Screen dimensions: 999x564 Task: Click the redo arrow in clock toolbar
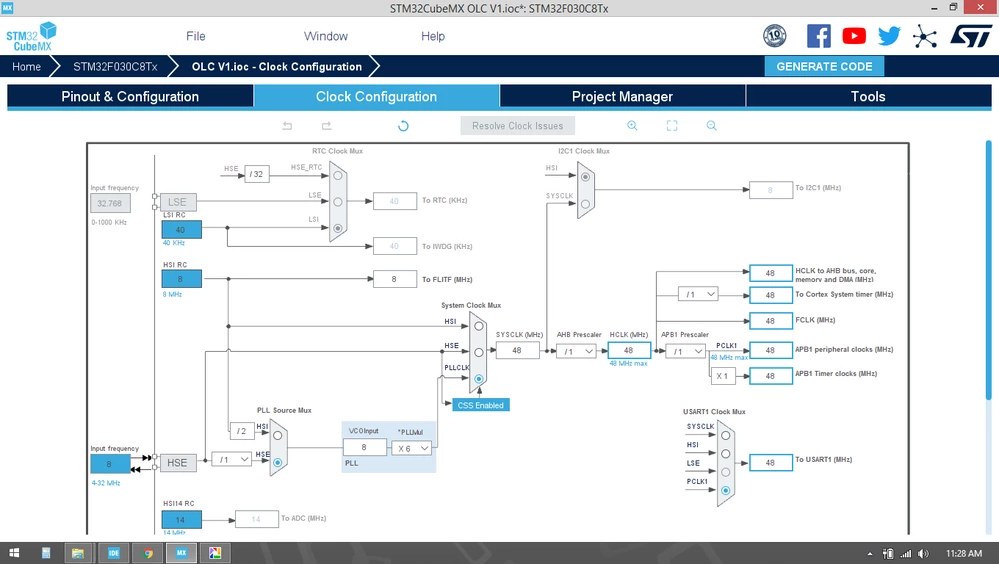[326, 126]
